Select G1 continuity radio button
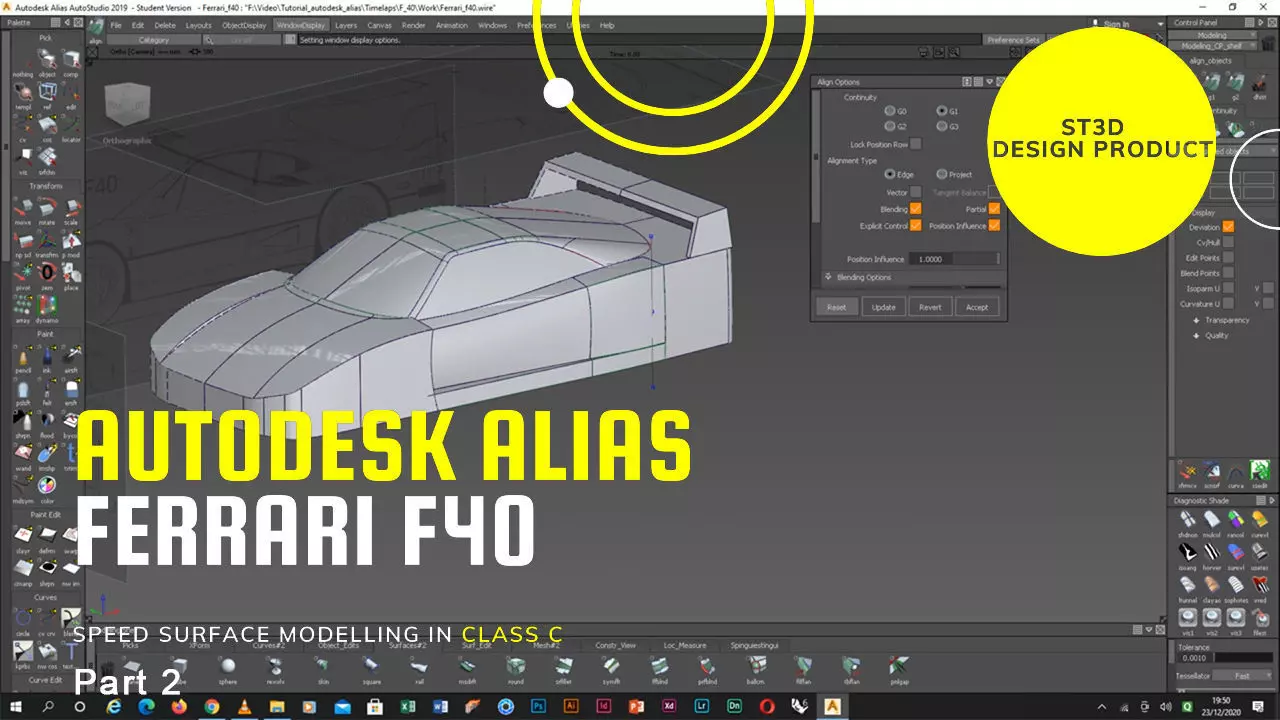Screen dimensions: 1280x720 point(941,111)
